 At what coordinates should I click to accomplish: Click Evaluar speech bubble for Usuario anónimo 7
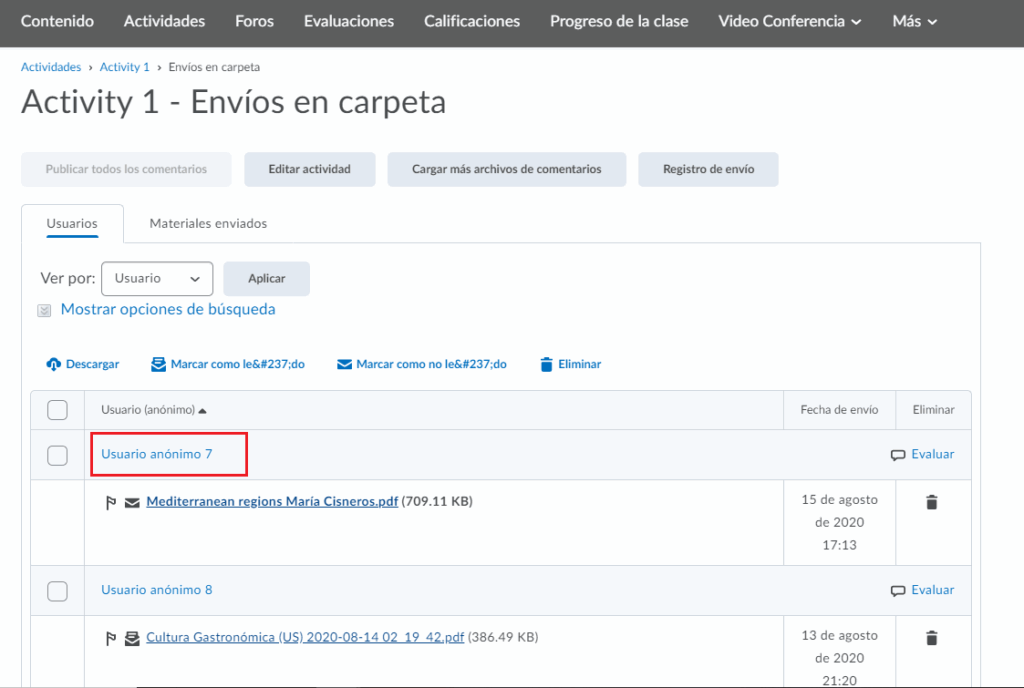coord(898,455)
